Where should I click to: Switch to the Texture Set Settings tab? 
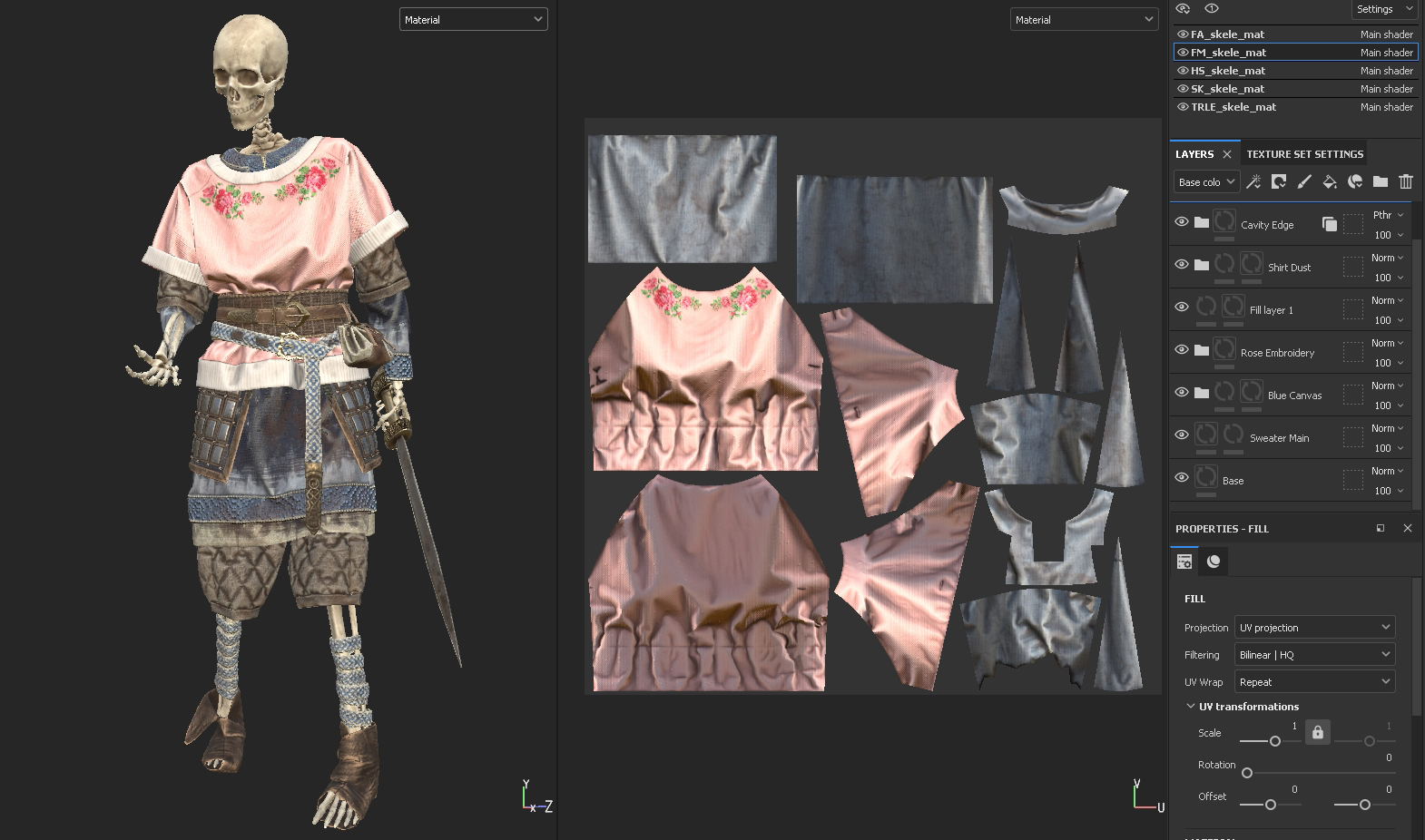(1304, 154)
